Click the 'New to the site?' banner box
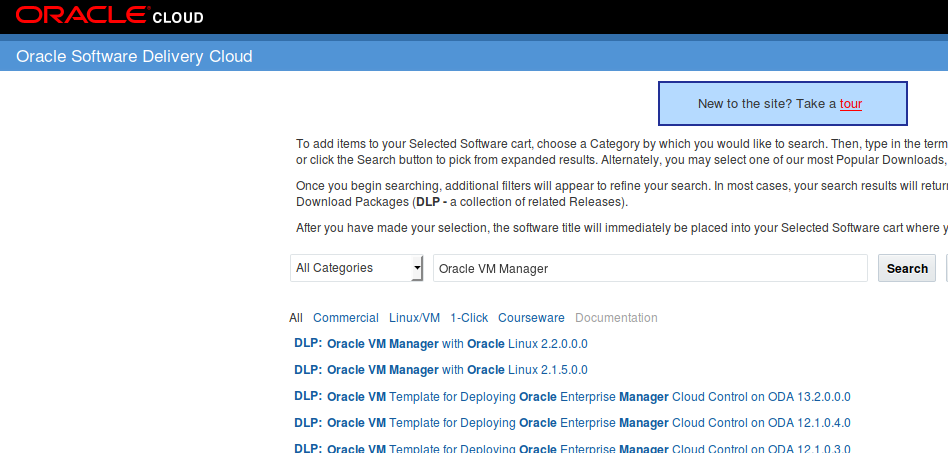The image size is (948, 453). [x=760, y=104]
